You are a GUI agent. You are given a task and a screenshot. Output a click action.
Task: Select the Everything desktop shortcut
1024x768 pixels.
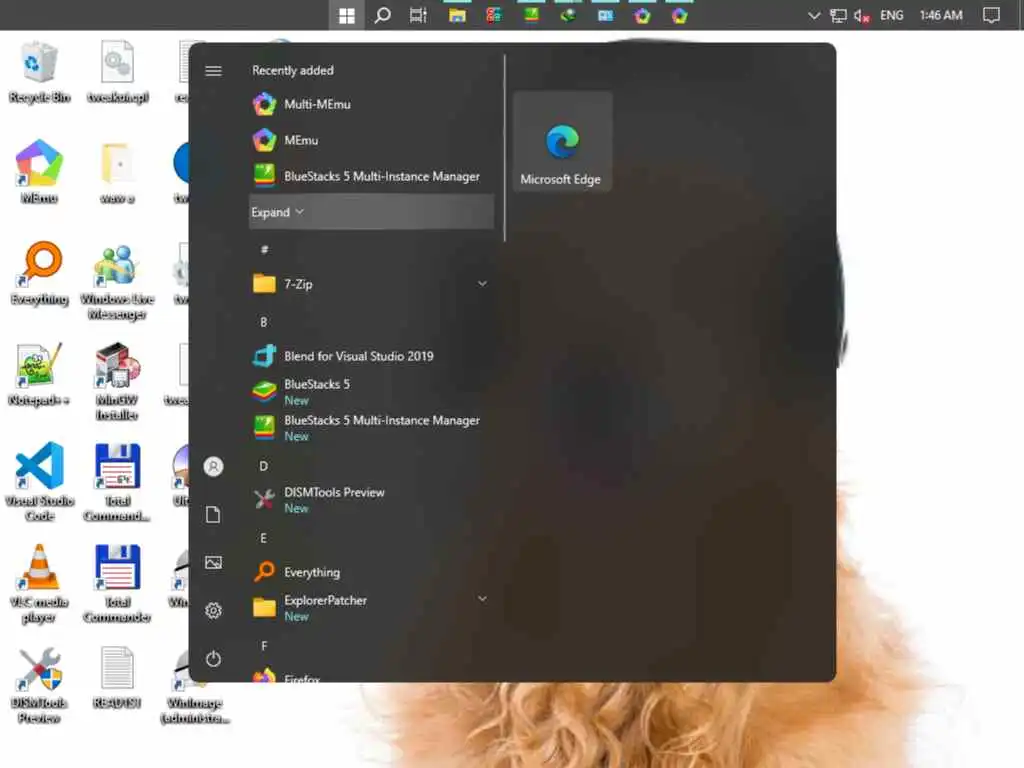[x=39, y=274]
